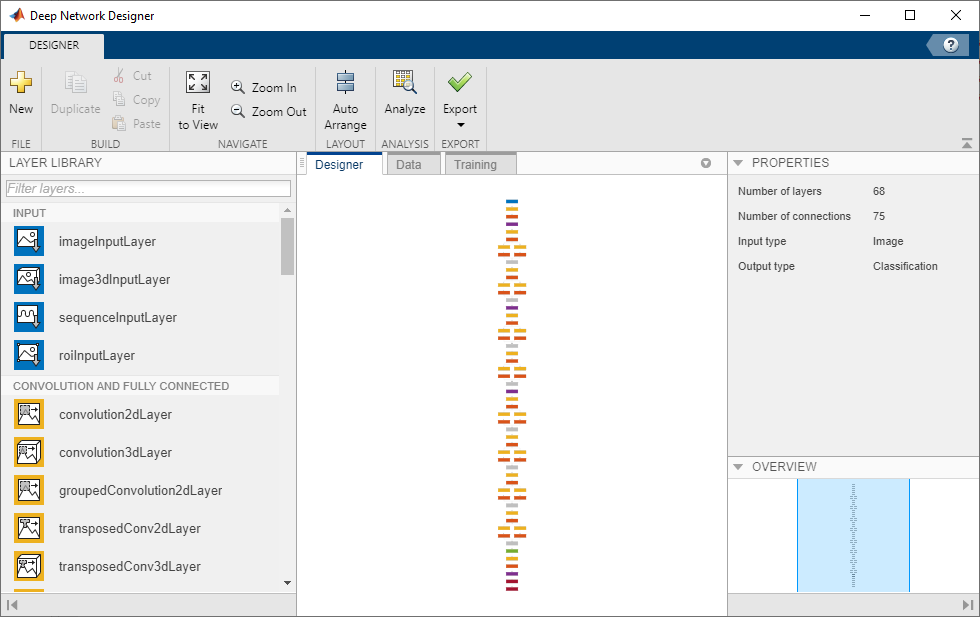Click the Zoom In magnifier icon
The width and height of the screenshot is (980, 617).
(x=238, y=87)
